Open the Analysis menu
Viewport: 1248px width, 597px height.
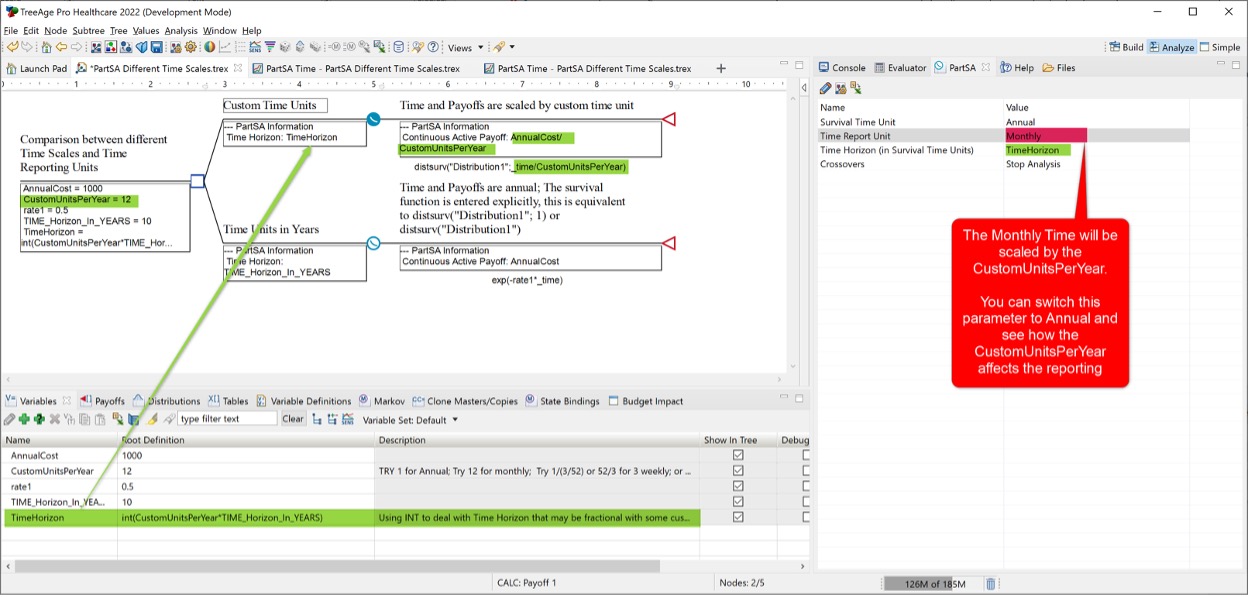click(181, 31)
